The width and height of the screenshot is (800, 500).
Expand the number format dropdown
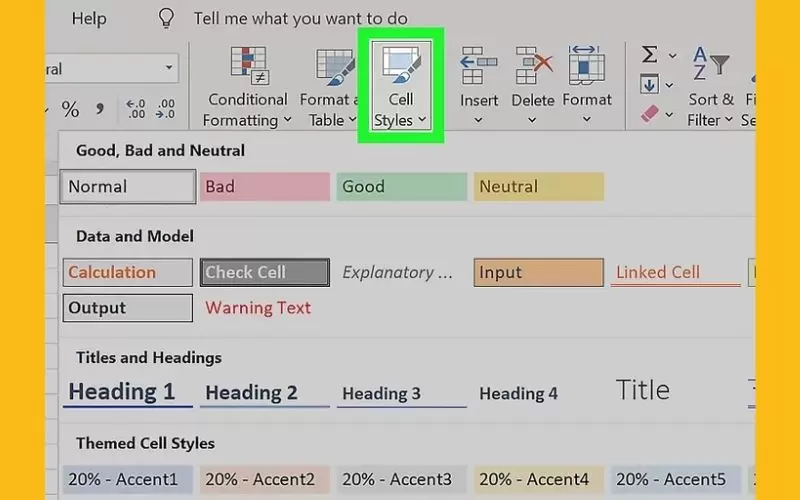point(169,68)
